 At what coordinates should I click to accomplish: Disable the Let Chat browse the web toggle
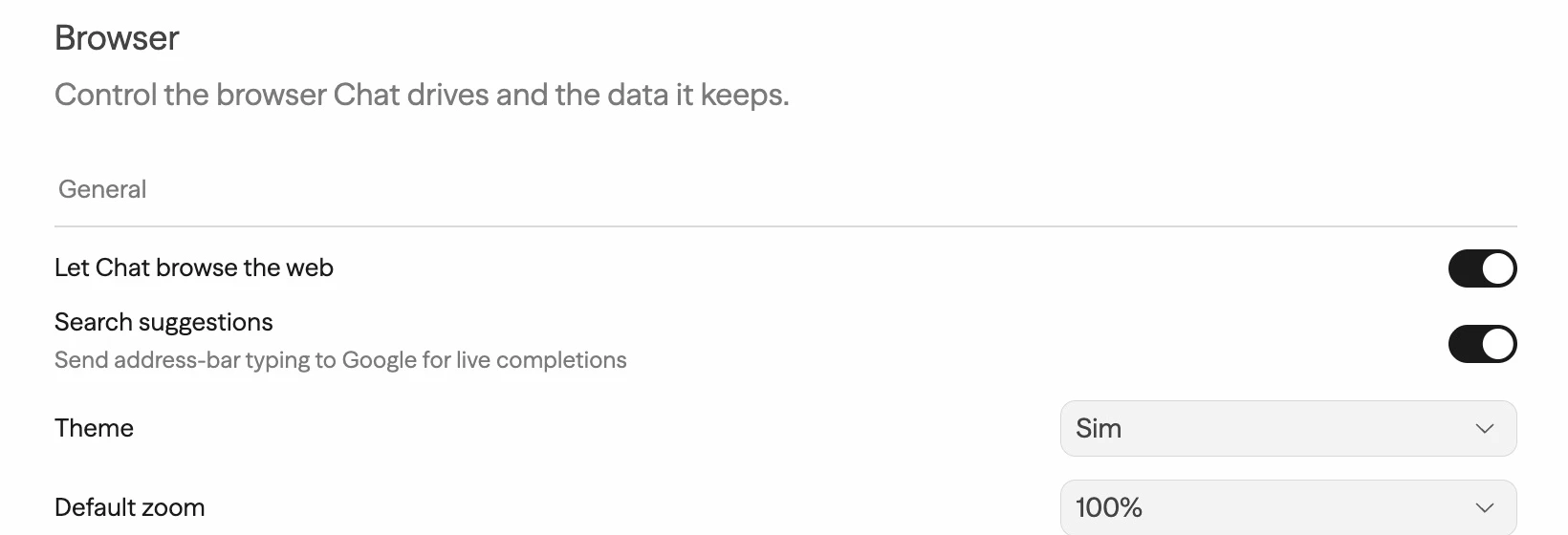point(1482,268)
